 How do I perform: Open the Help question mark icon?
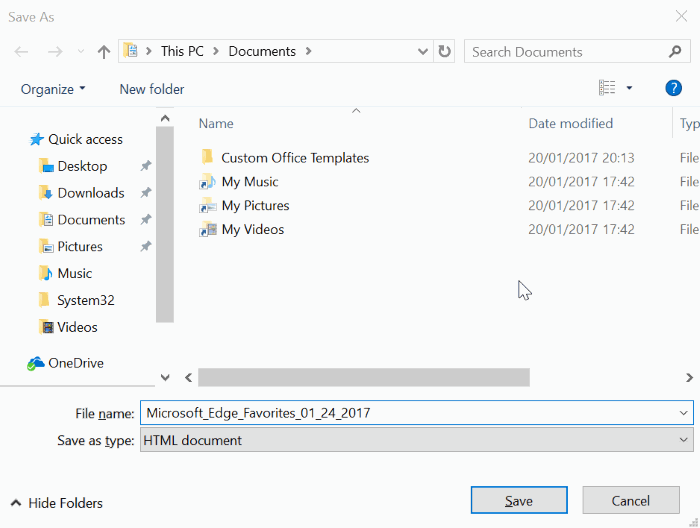click(673, 88)
